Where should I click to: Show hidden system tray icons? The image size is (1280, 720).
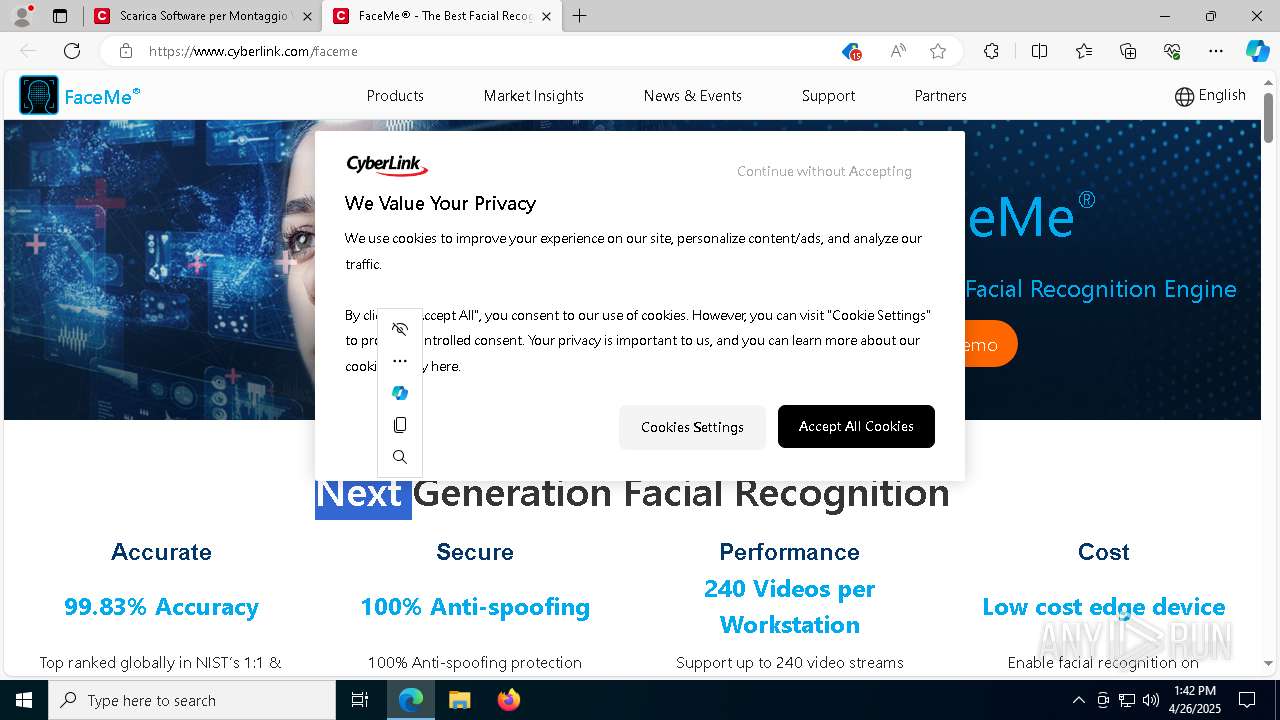tap(1078, 700)
